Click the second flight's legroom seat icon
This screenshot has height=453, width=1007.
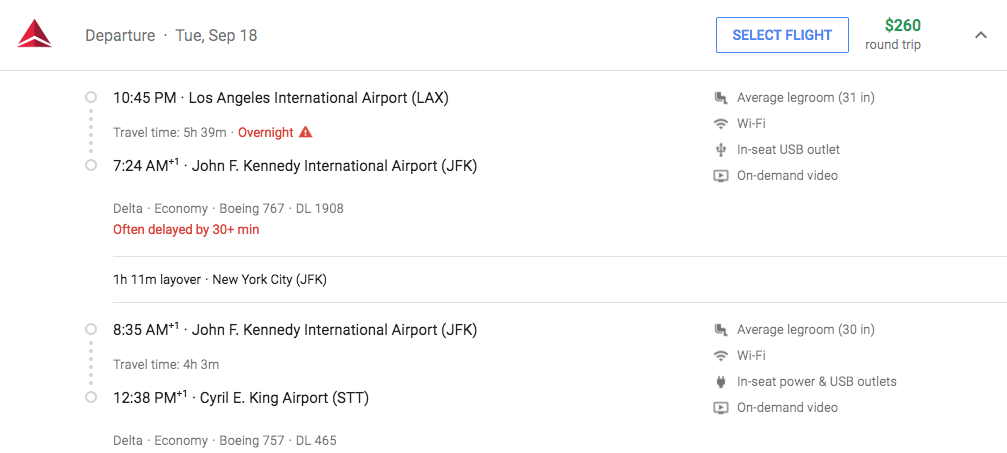(x=720, y=330)
